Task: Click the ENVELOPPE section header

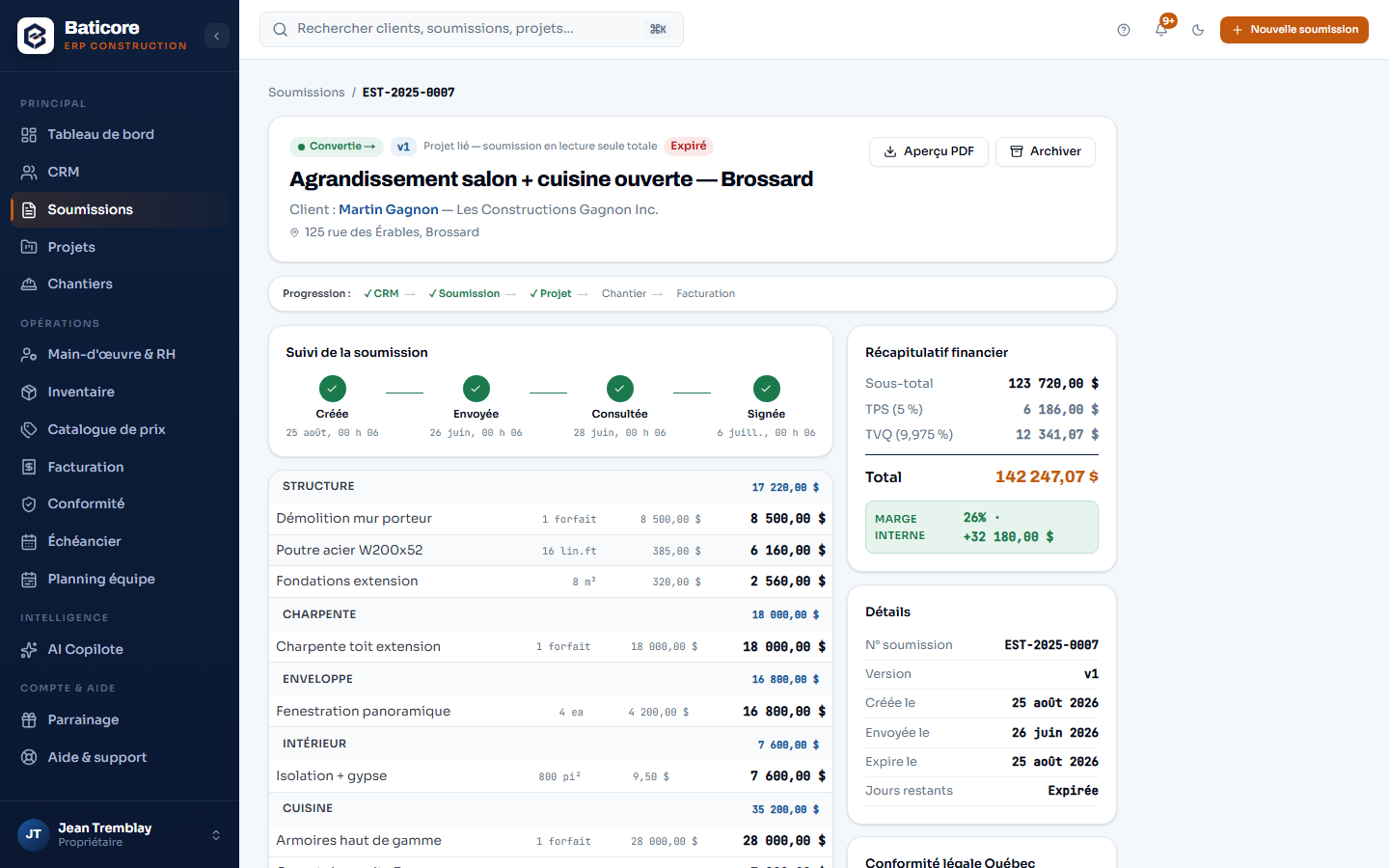Action: point(551,679)
